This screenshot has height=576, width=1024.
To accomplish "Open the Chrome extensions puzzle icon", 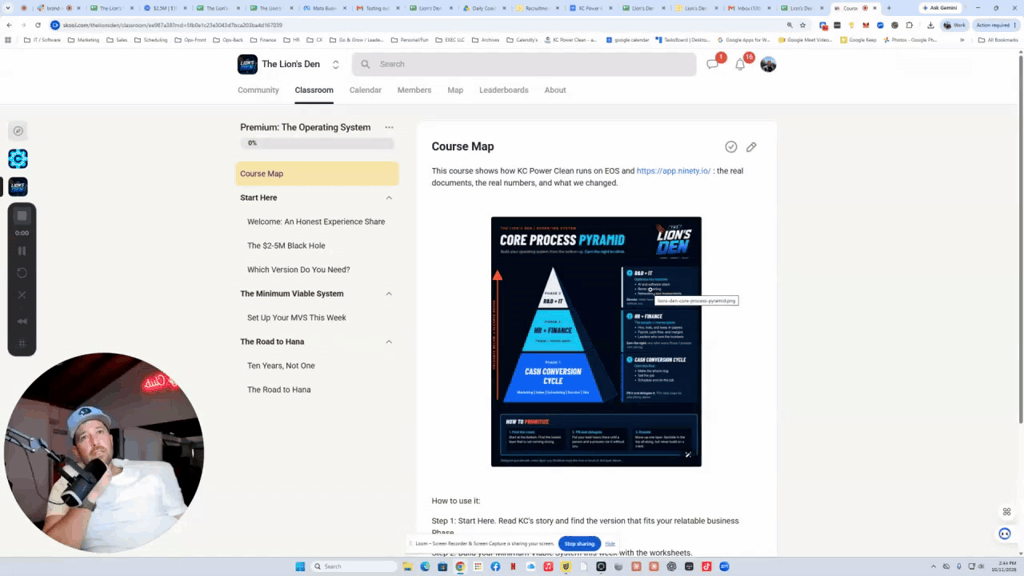I will point(909,25).
